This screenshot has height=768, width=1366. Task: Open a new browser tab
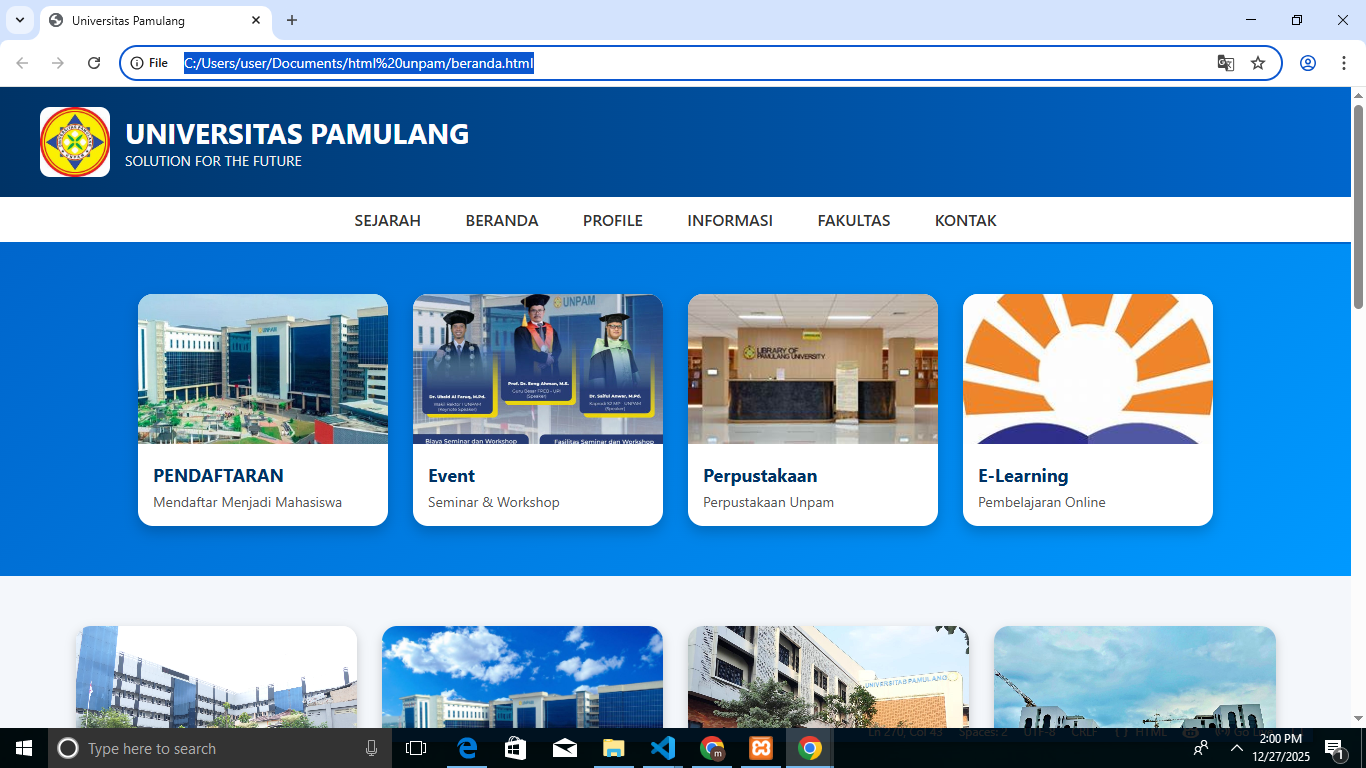292,20
